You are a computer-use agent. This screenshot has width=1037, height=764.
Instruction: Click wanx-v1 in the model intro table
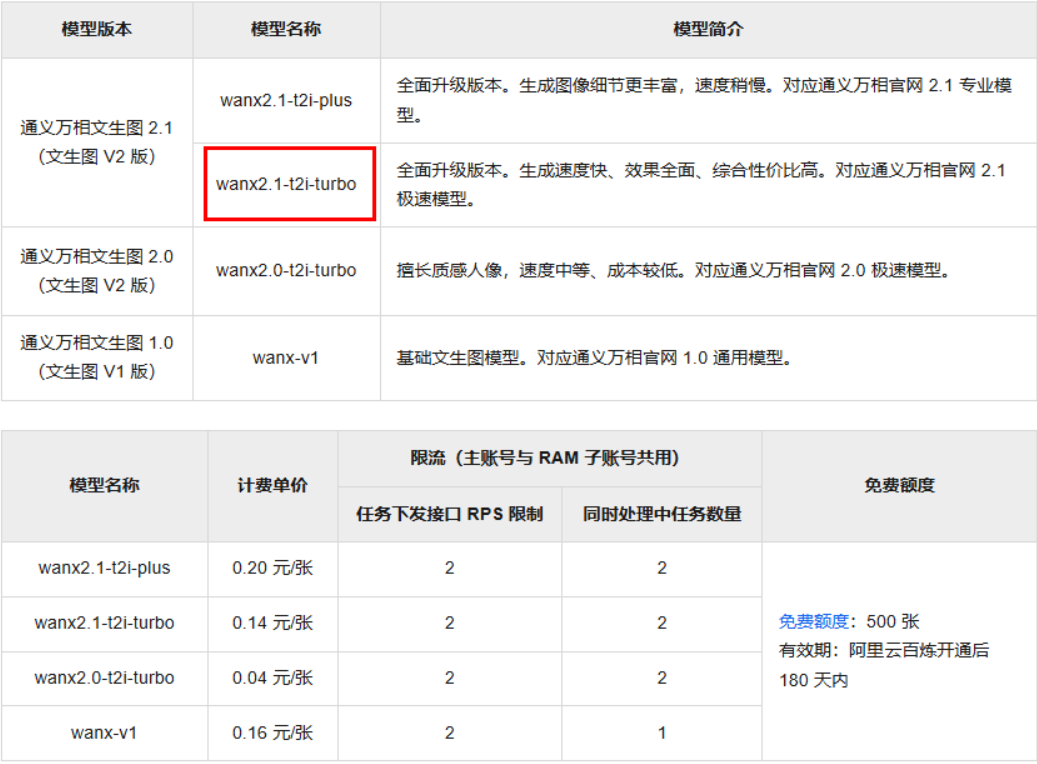point(286,357)
